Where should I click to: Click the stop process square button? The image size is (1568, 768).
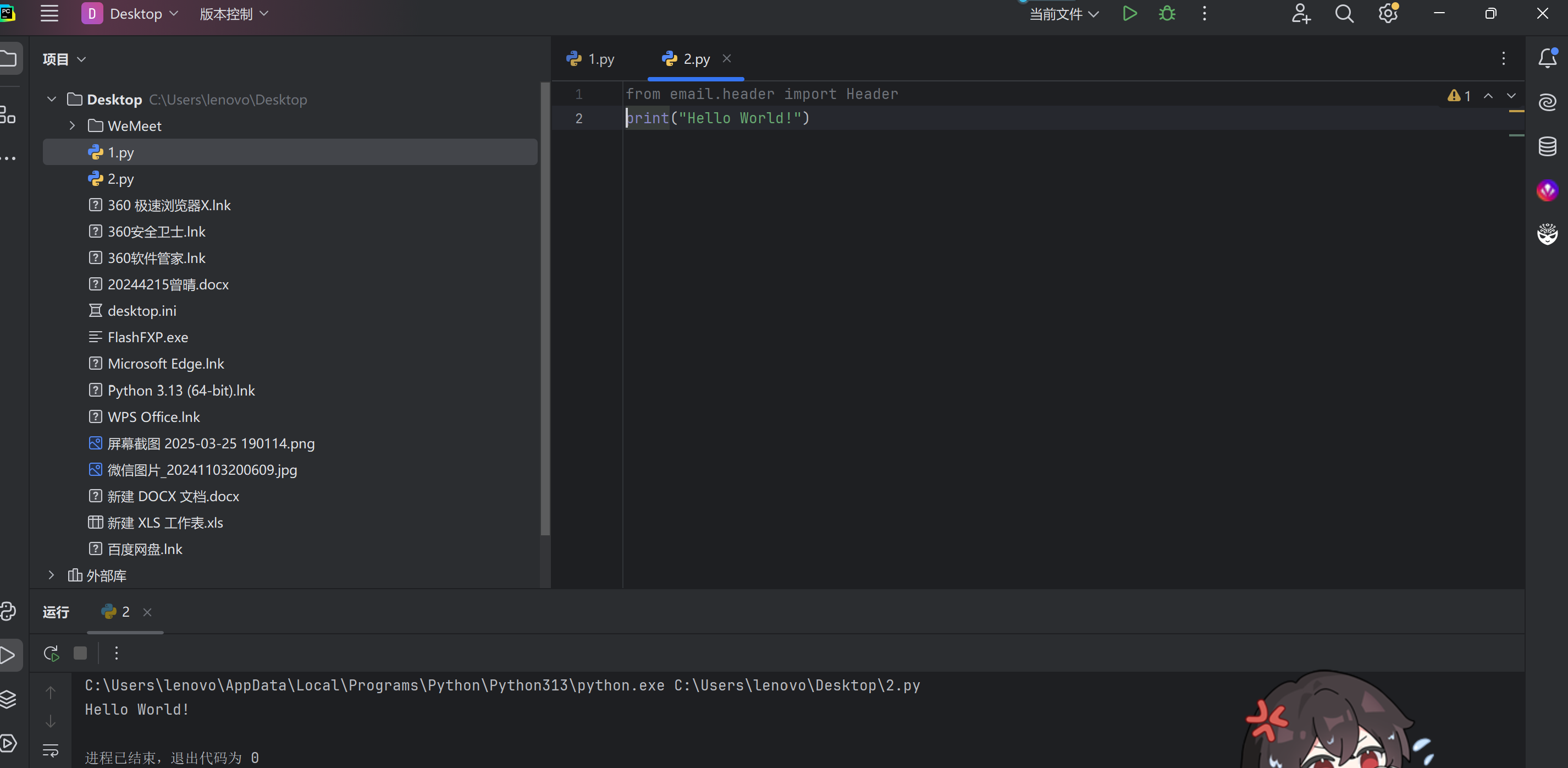click(80, 654)
